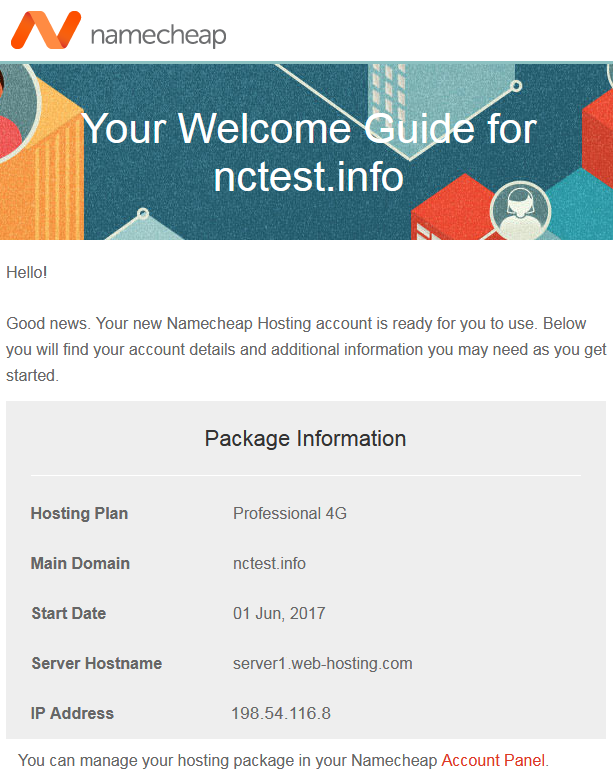Click the orange Namecheap logo icon
This screenshot has width=613, height=777.
tap(45, 31)
